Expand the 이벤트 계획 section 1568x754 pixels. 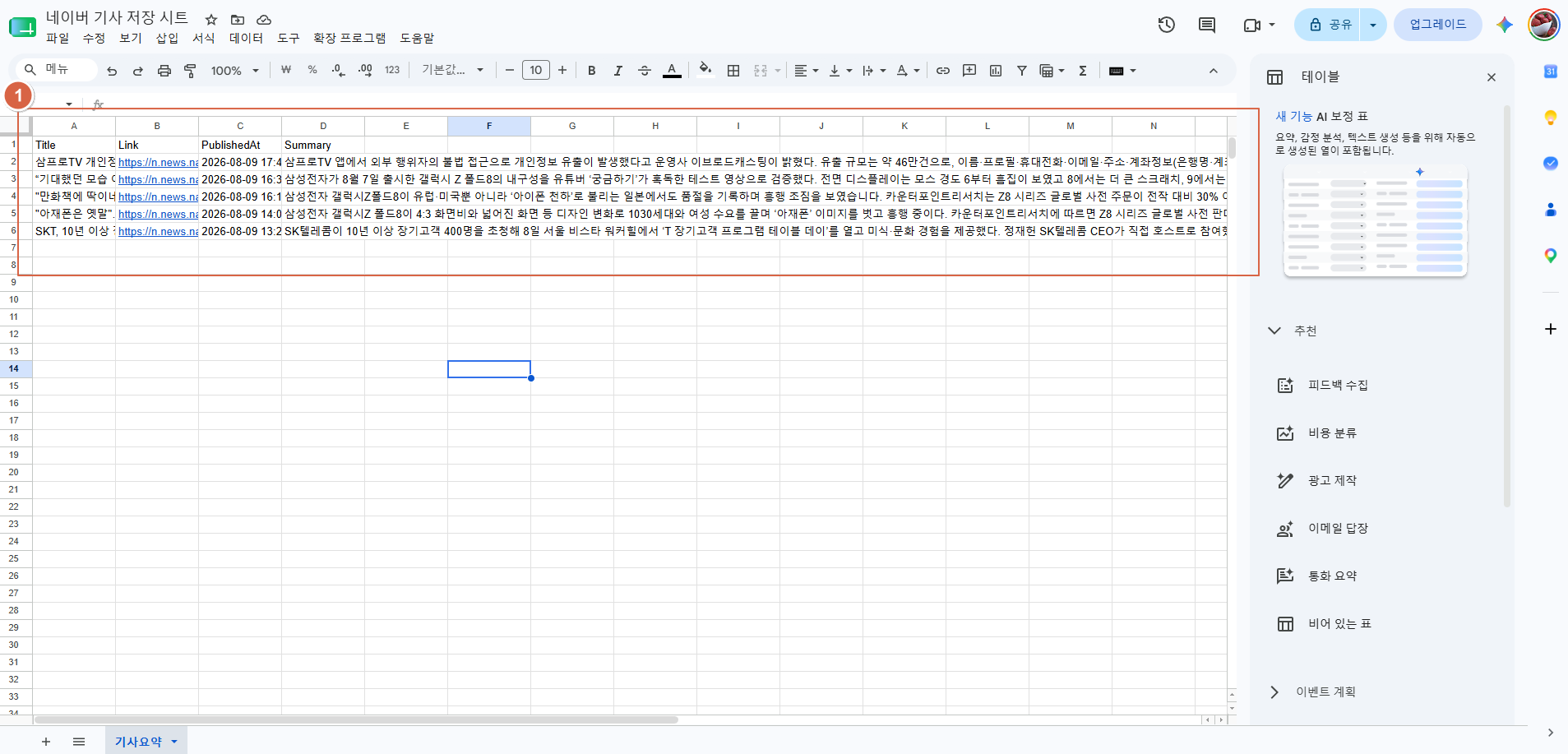[1274, 692]
